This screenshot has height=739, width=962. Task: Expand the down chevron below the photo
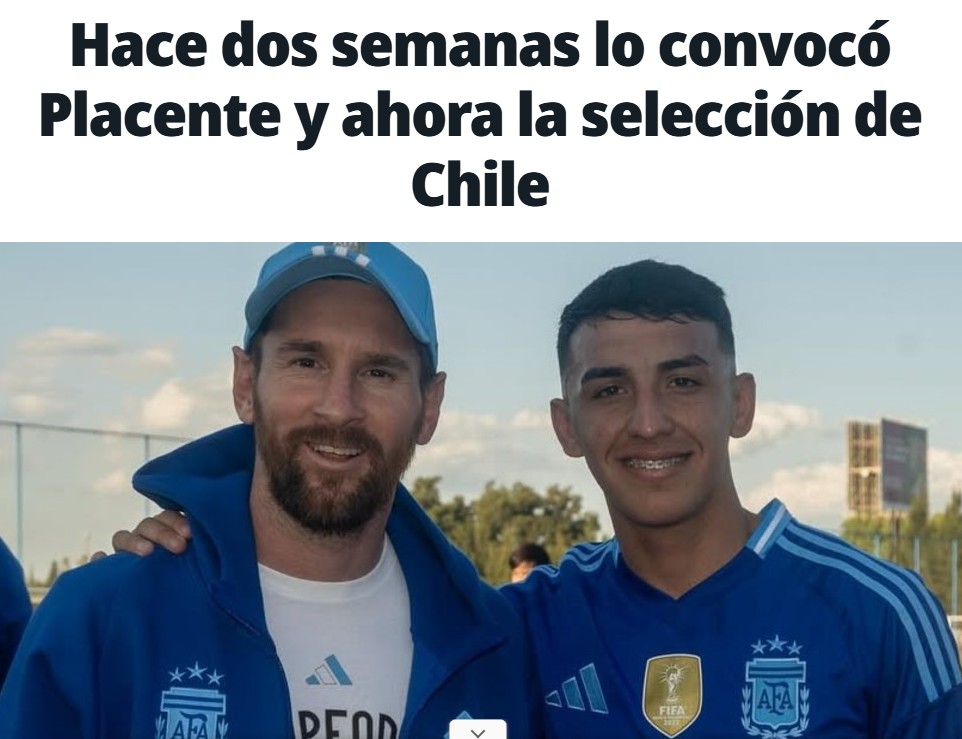pyautogui.click(x=478, y=730)
